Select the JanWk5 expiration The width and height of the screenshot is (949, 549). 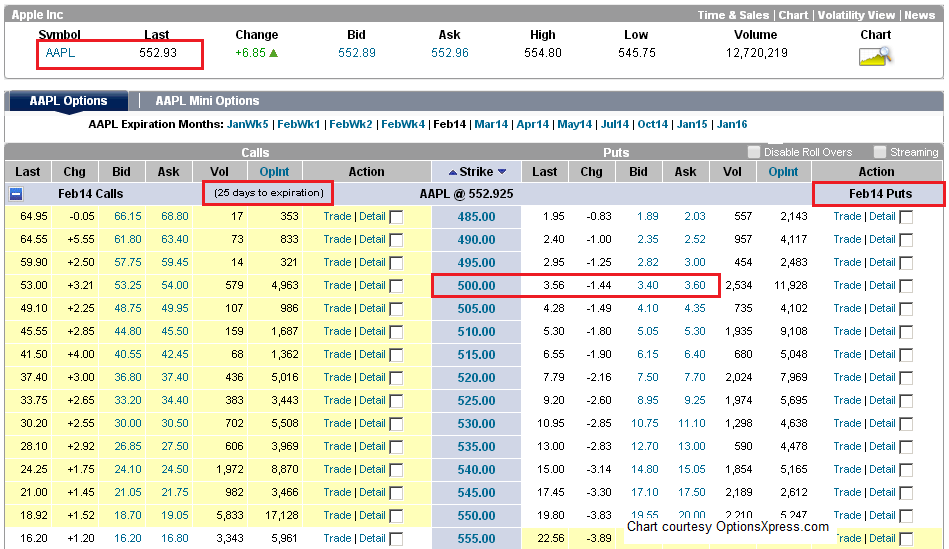point(247,124)
